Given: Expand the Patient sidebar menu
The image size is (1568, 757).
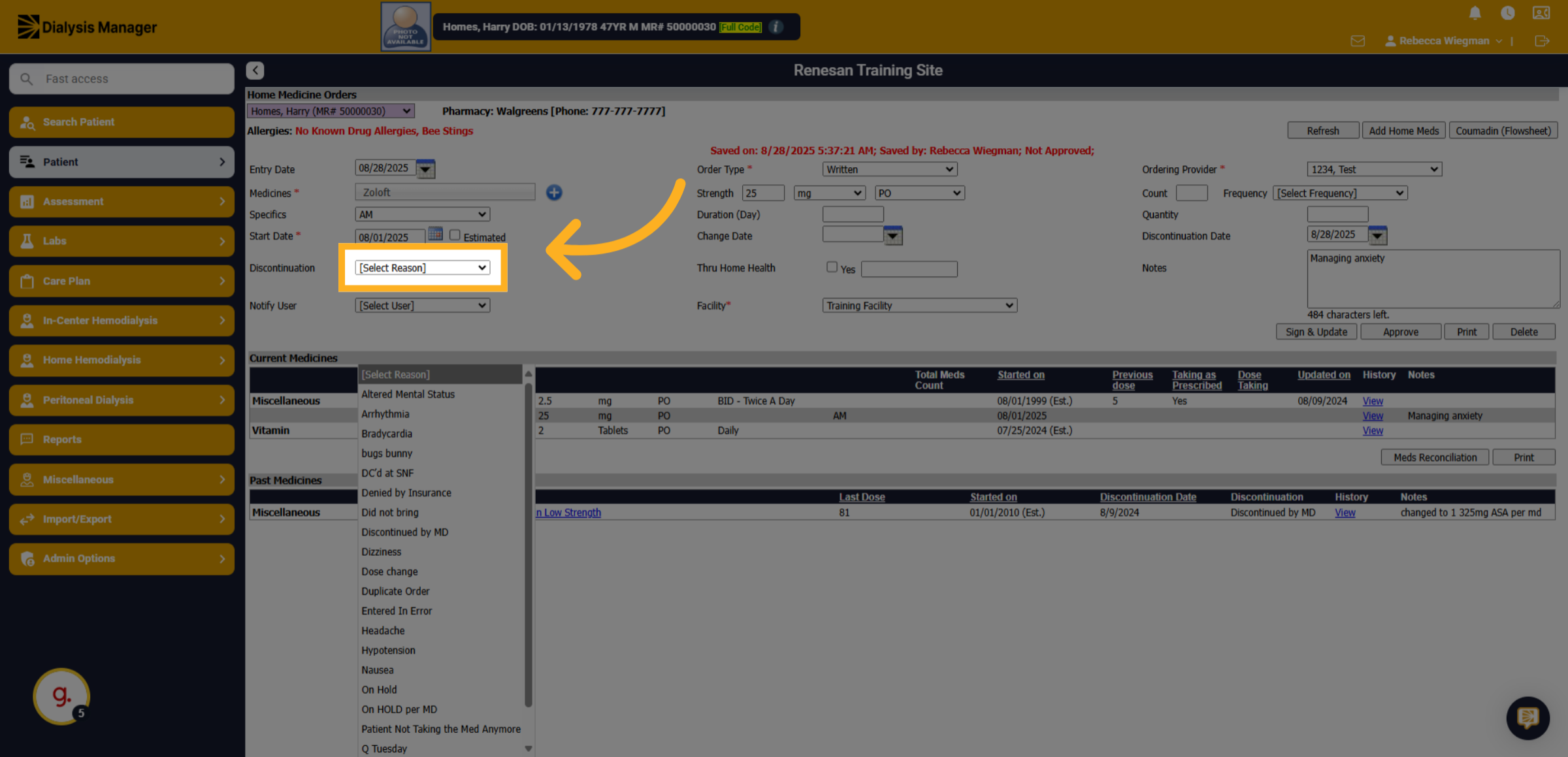Looking at the screenshot, I should pyautogui.click(x=122, y=162).
